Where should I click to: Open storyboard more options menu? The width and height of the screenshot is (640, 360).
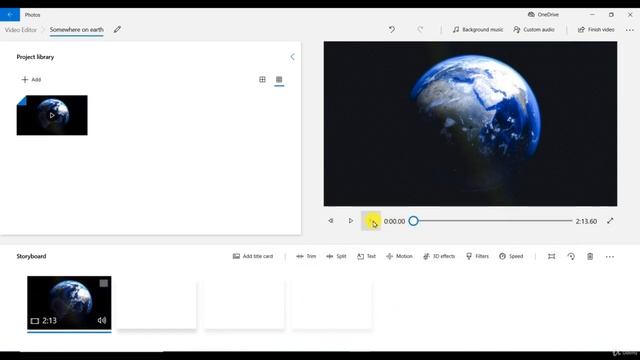[610, 257]
